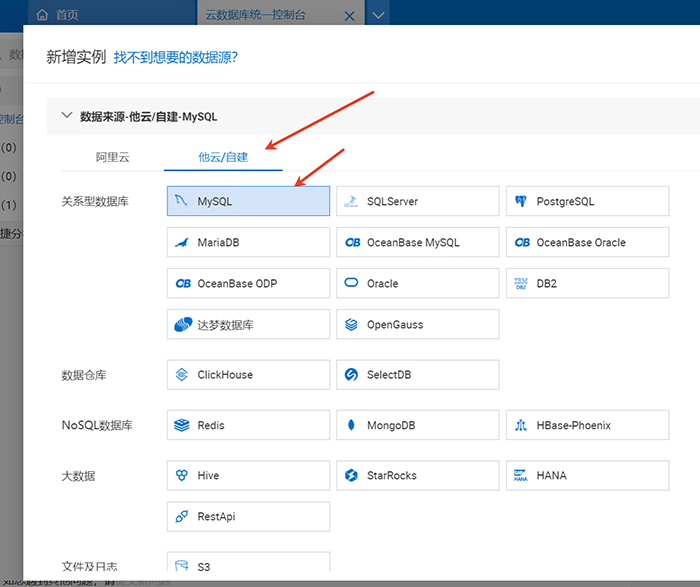
Task: Click the 数据仓库 category label
Action: [x=83, y=375]
